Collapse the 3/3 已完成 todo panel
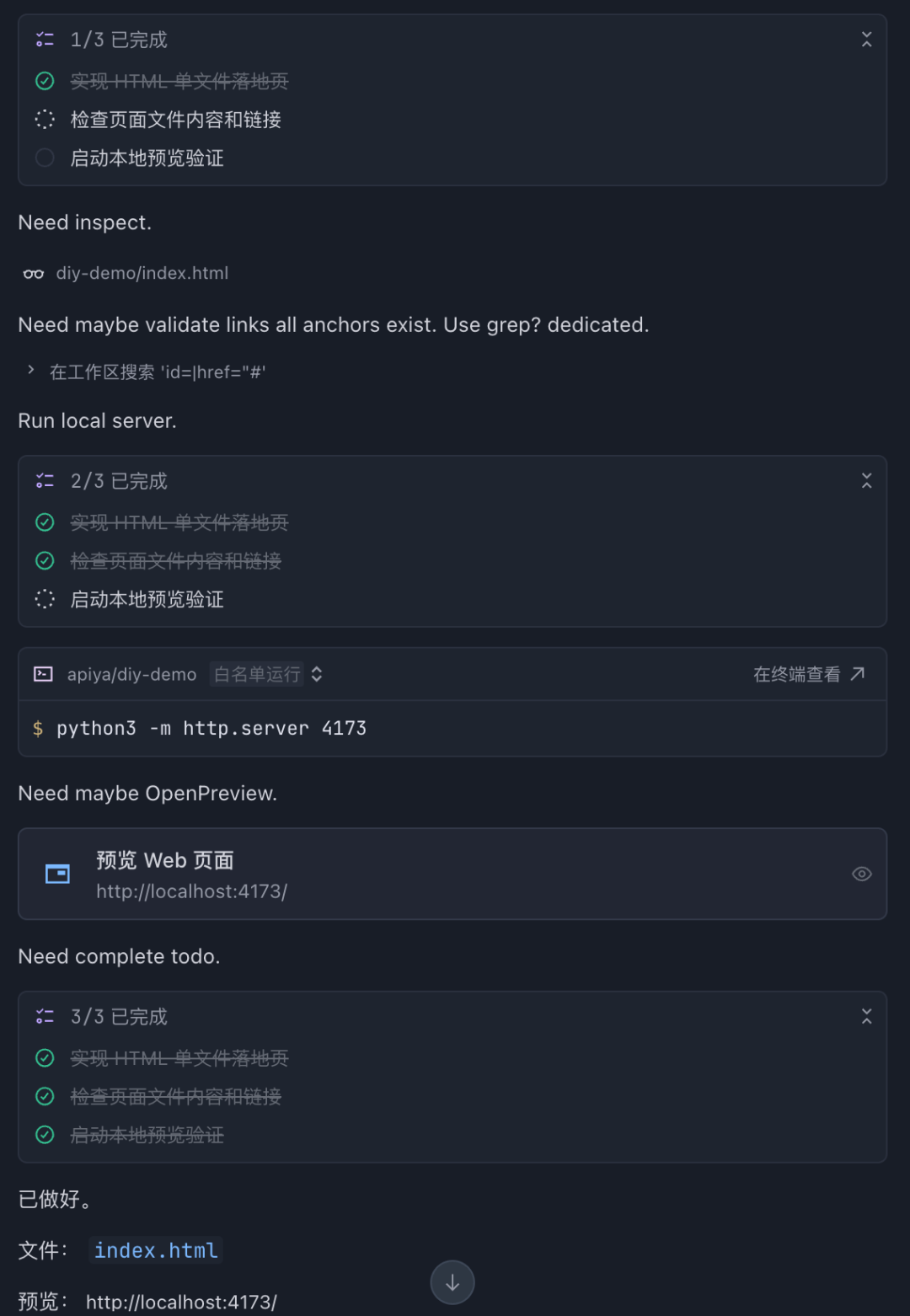The image size is (910, 1316). pos(866,1017)
